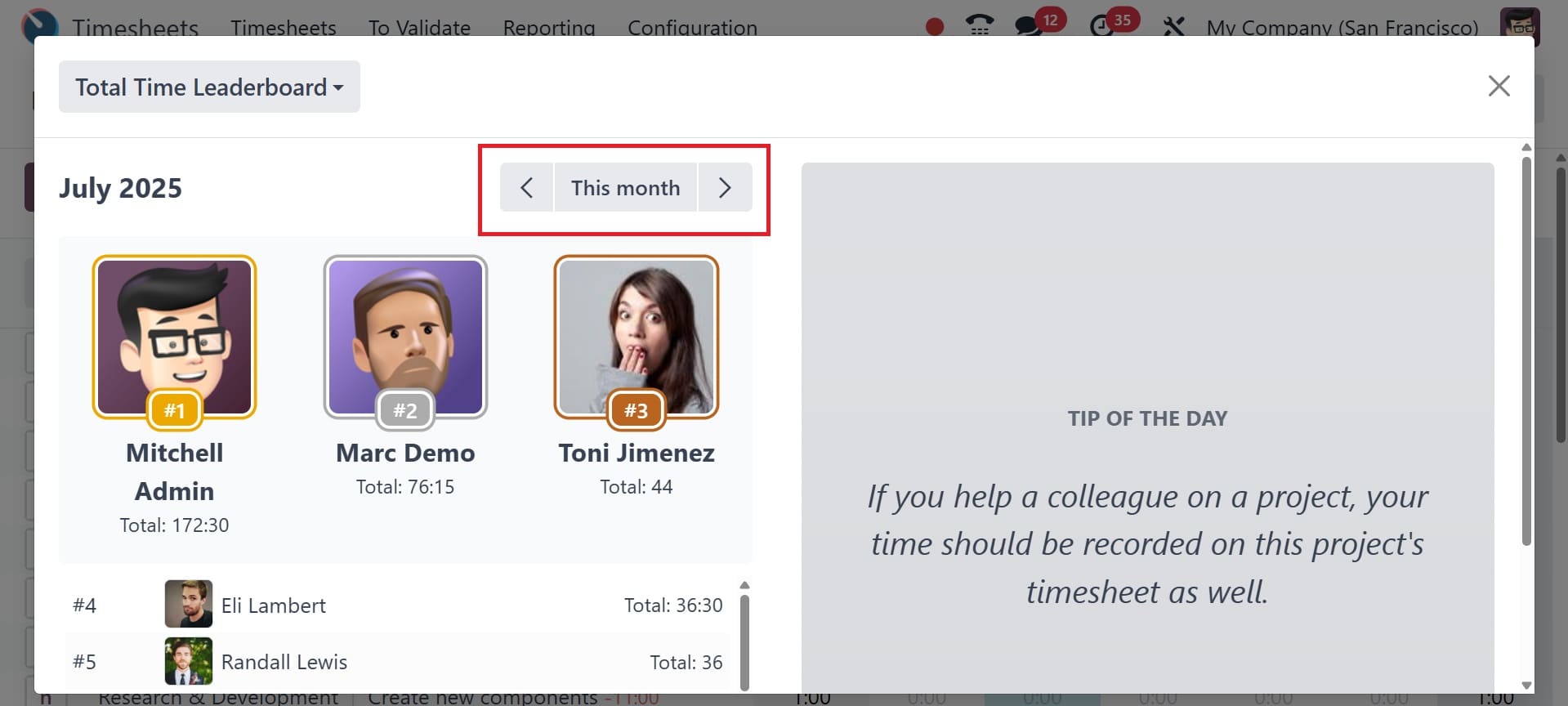This screenshot has width=1568, height=706.
Task: Click the dialog scrollbar down arrow
Action: tap(1526, 686)
